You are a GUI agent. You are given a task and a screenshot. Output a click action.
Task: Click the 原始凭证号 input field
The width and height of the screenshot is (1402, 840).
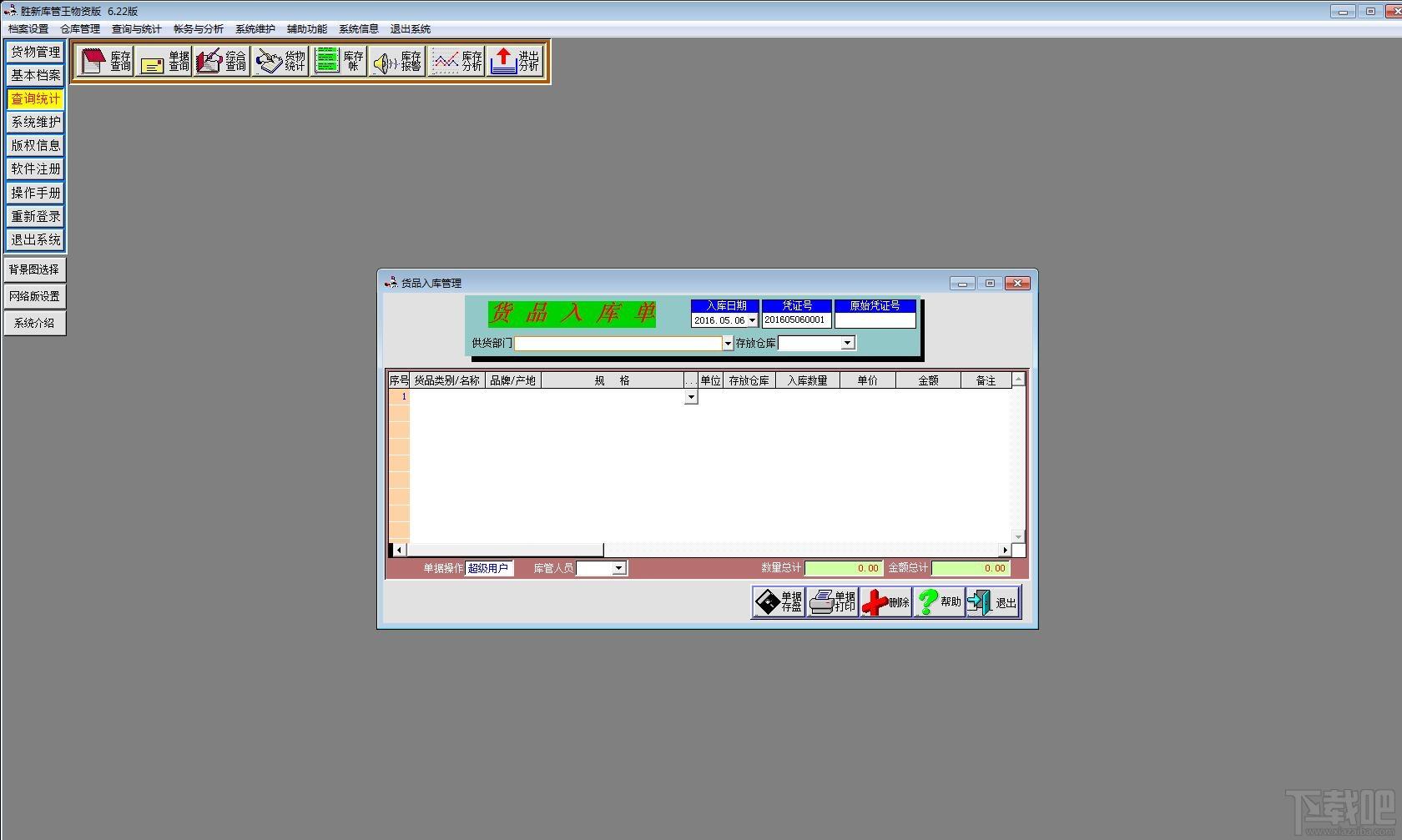point(875,320)
